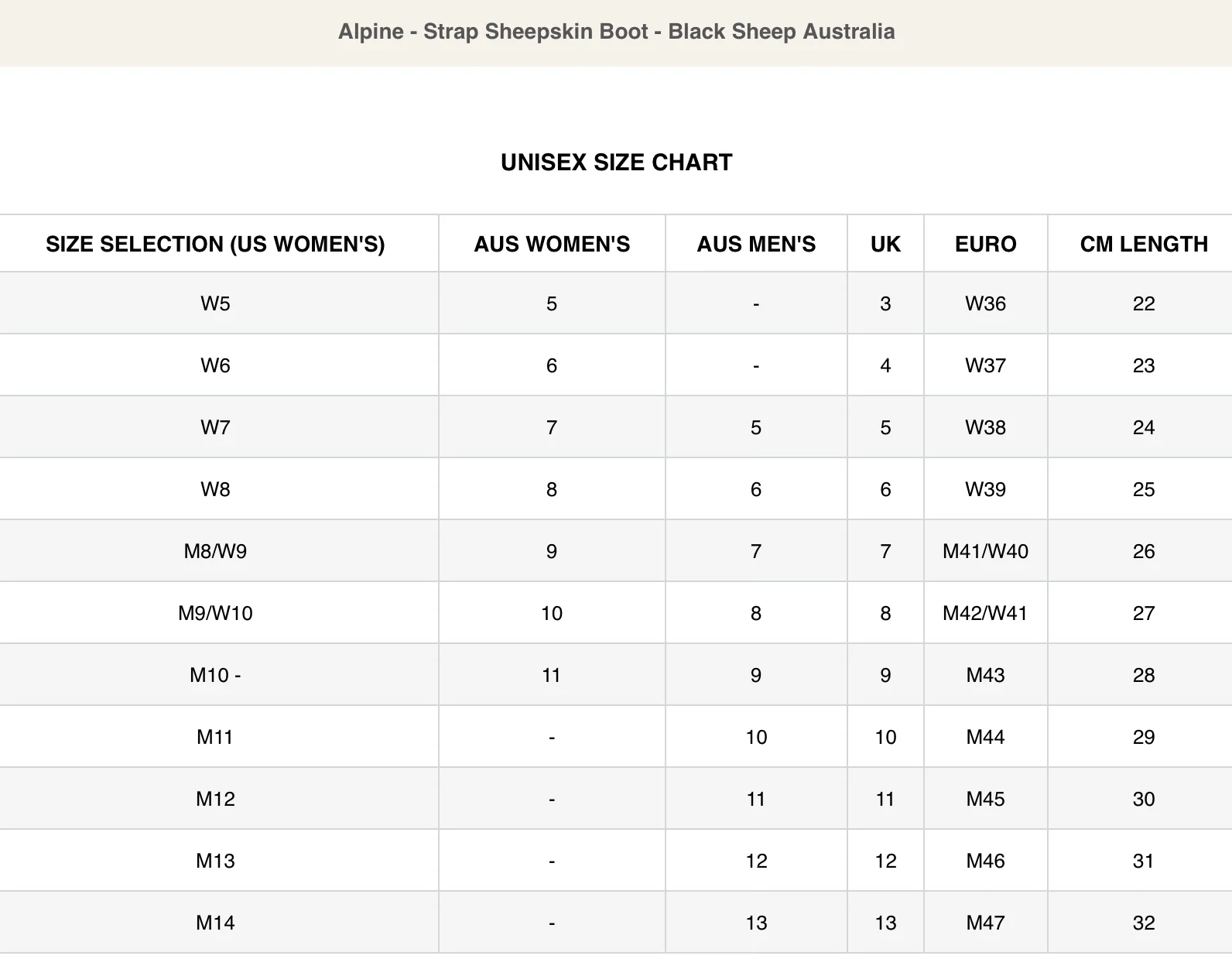The image size is (1232, 966).
Task: Click the M8/W9 size selection cell
Action: [x=215, y=551]
